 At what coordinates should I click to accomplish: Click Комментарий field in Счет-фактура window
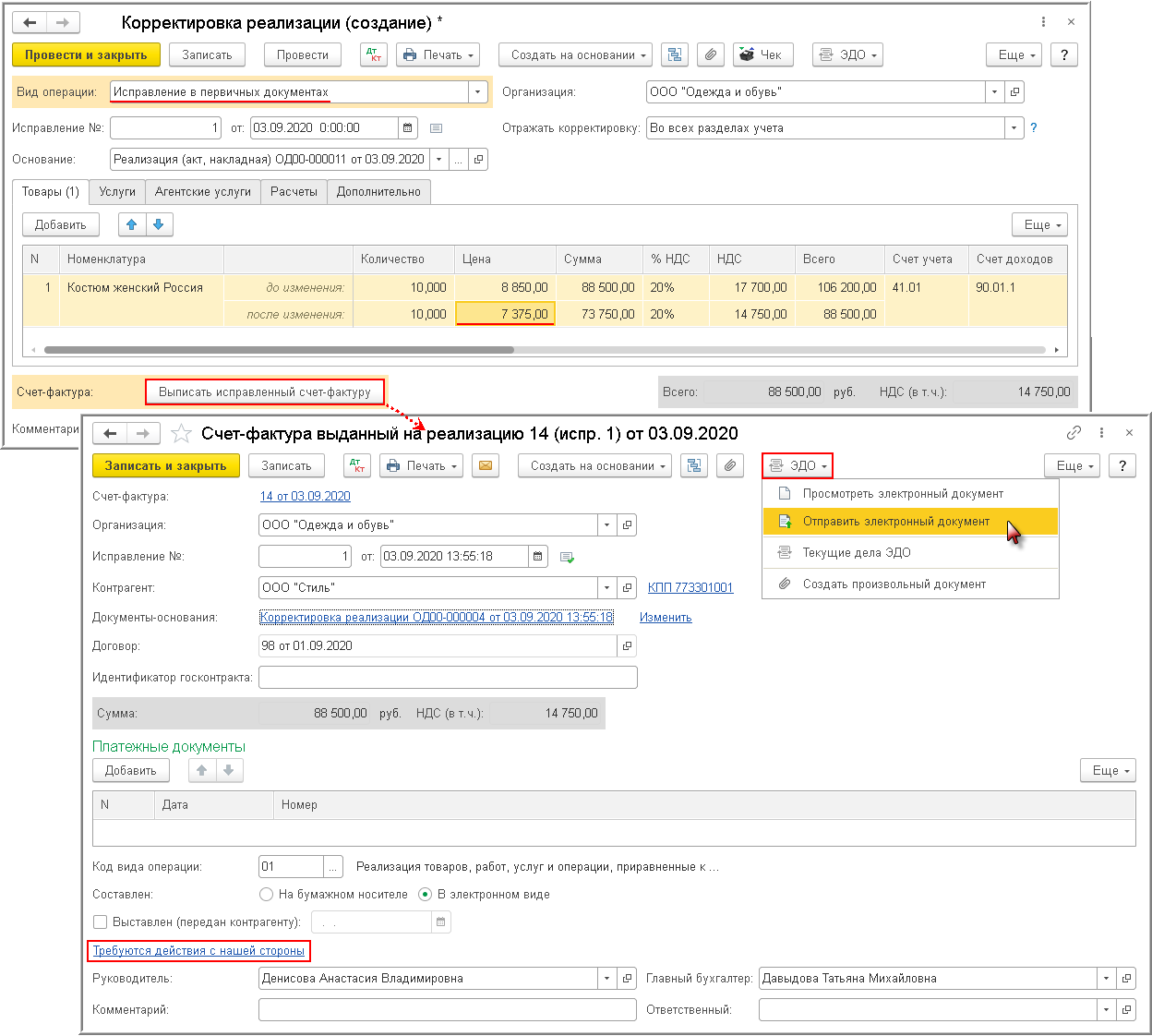coord(448,1010)
